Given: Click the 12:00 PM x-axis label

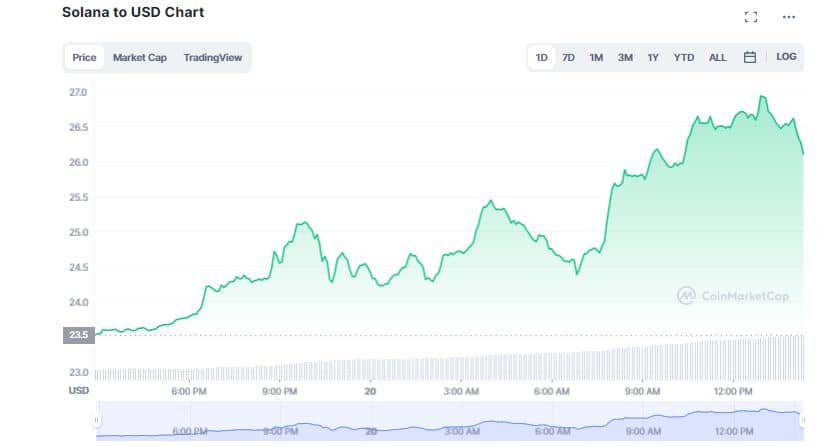Looking at the screenshot, I should (x=733, y=391).
